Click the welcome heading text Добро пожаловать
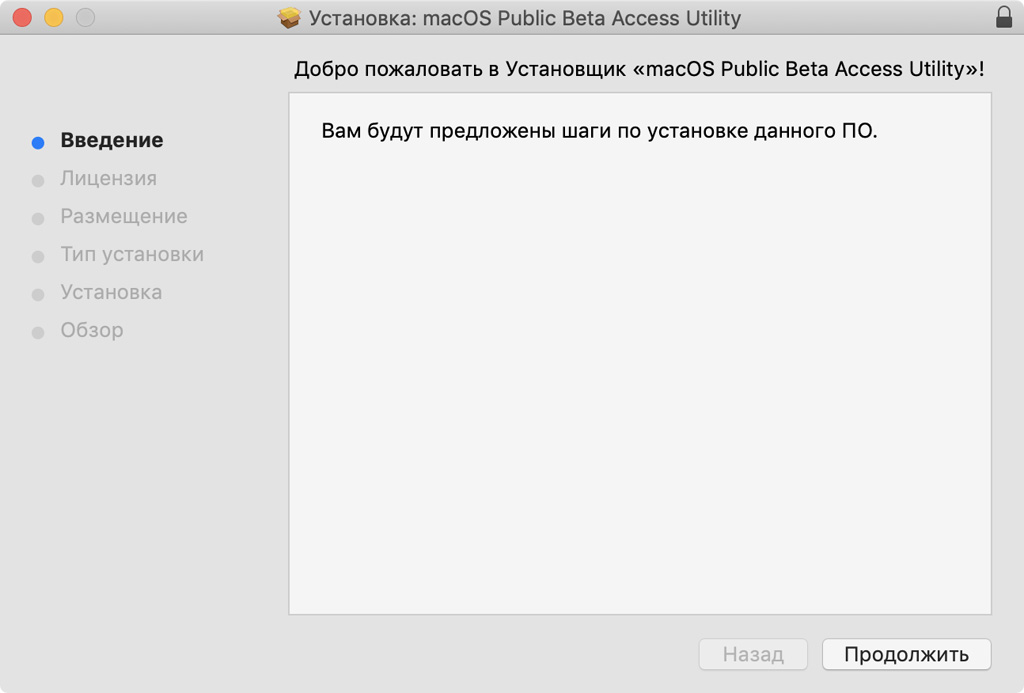Image resolution: width=1024 pixels, height=693 pixels. click(x=389, y=69)
